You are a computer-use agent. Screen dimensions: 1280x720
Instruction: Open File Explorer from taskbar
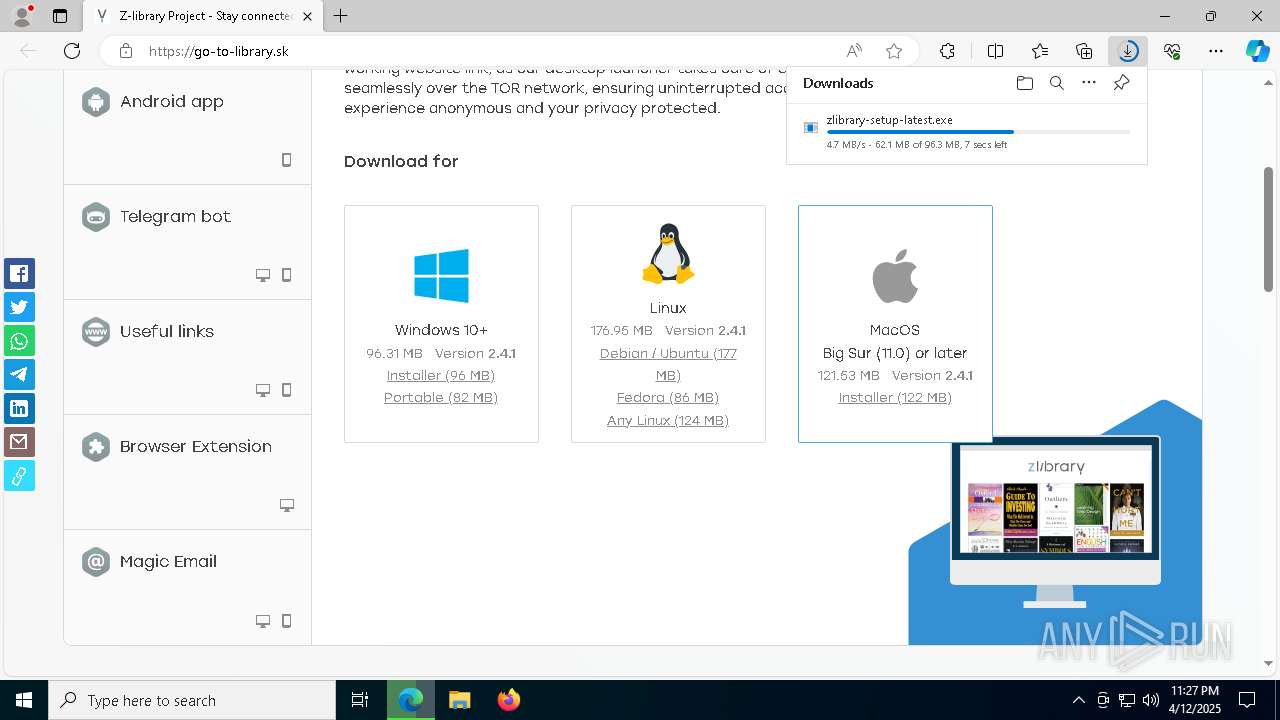[459, 700]
